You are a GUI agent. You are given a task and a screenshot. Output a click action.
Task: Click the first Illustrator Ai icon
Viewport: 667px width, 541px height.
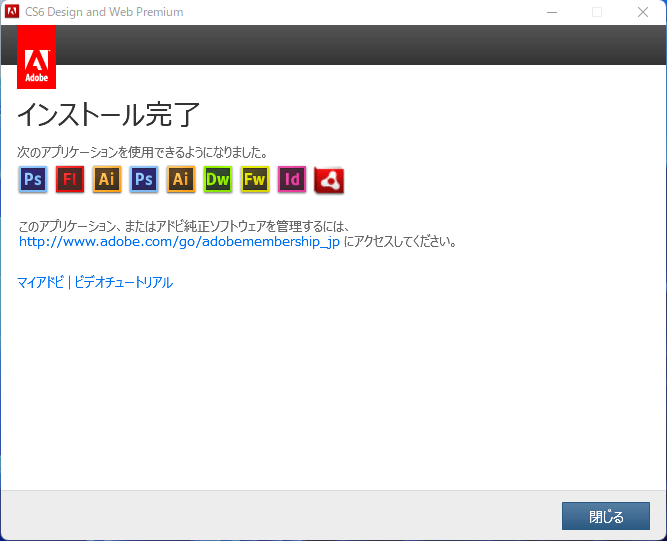107,179
